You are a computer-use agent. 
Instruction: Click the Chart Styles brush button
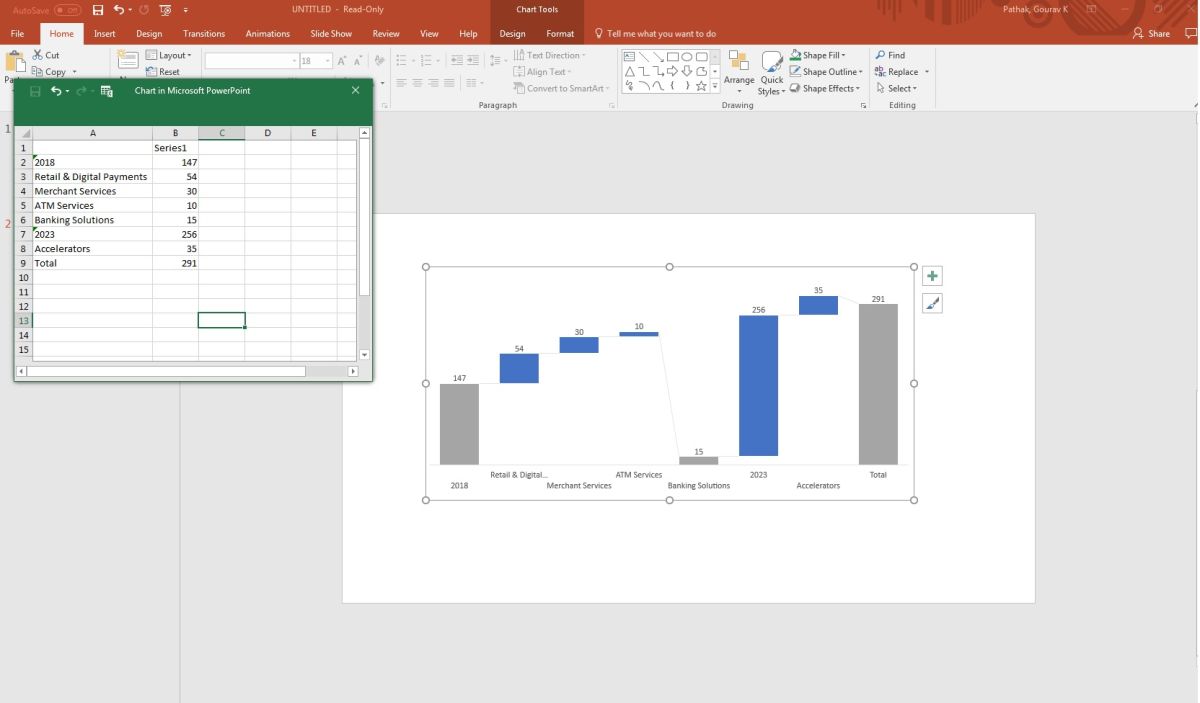[932, 303]
